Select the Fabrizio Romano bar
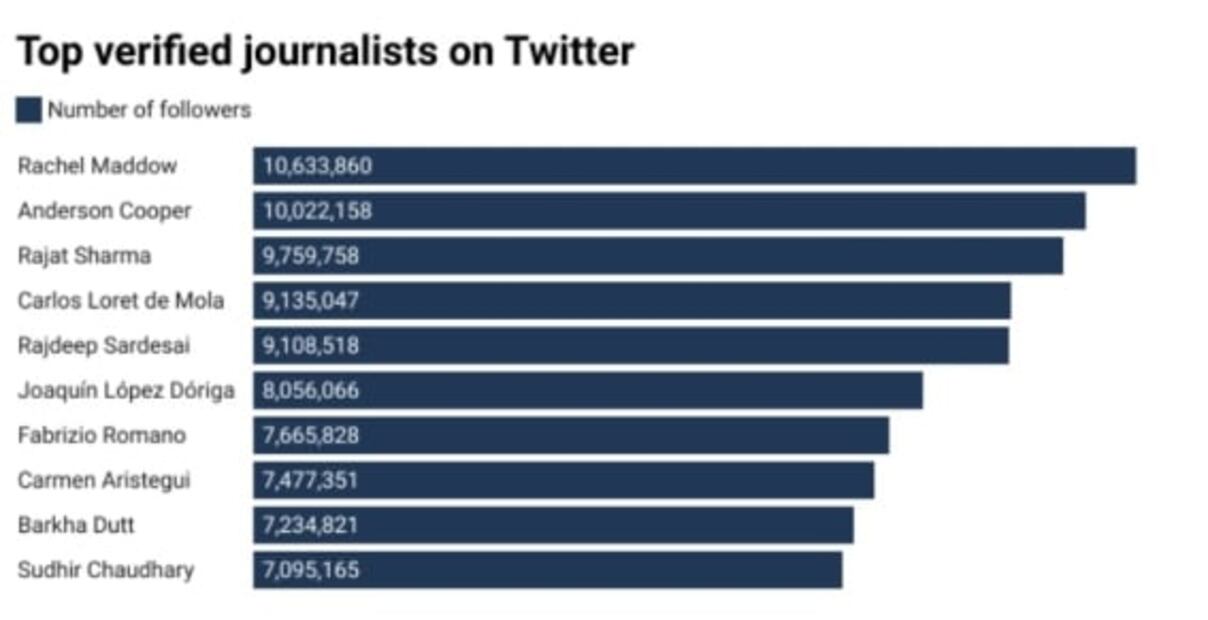Screen dimensions: 1208x620 (571, 435)
